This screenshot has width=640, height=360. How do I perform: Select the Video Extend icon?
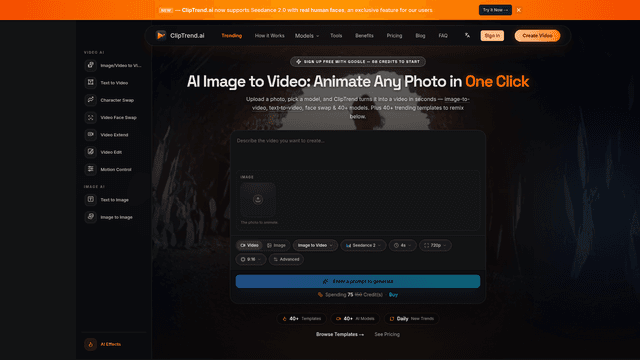coord(91,134)
